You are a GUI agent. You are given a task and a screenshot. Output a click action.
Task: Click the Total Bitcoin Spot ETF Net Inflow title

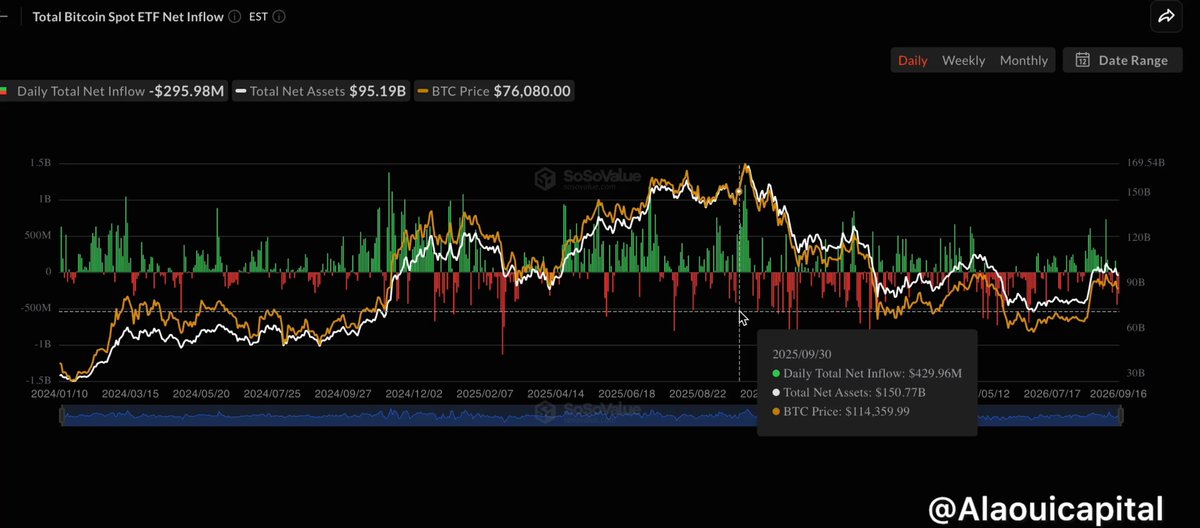pyautogui.click(x=127, y=17)
